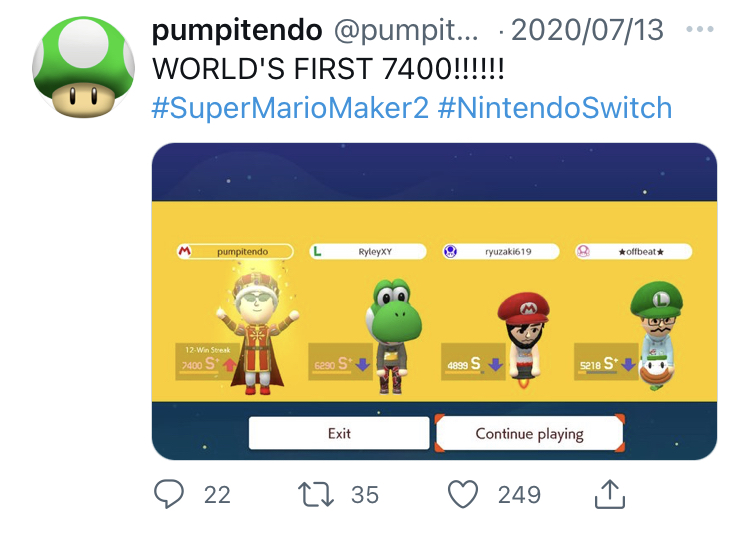The width and height of the screenshot is (750, 537).
Task: Click the ryuzaki619 player name tag
Action: click(506, 252)
